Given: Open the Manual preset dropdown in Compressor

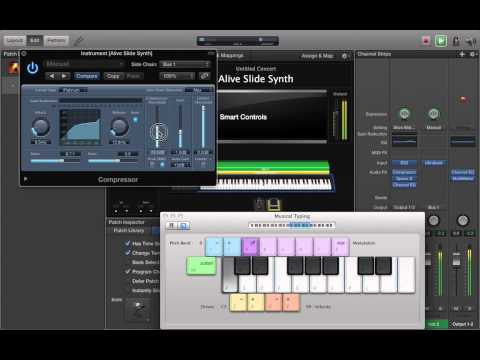Looking at the screenshot, I should [x=84, y=64].
